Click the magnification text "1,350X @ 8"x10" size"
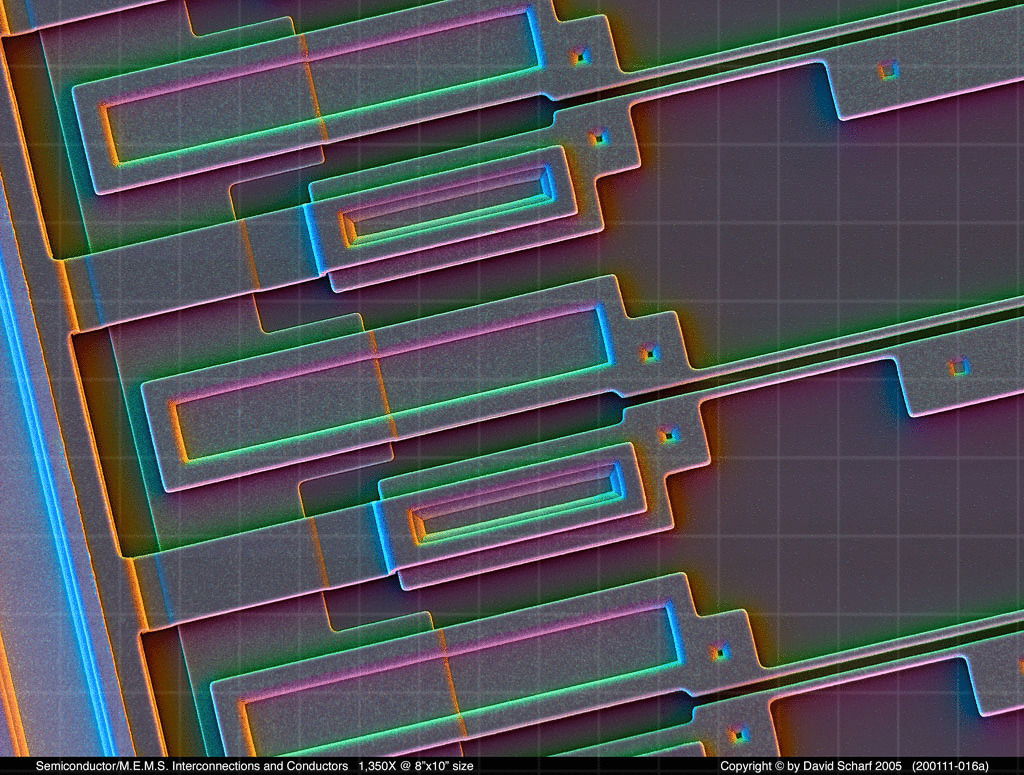This screenshot has width=1024, height=775. [415, 766]
